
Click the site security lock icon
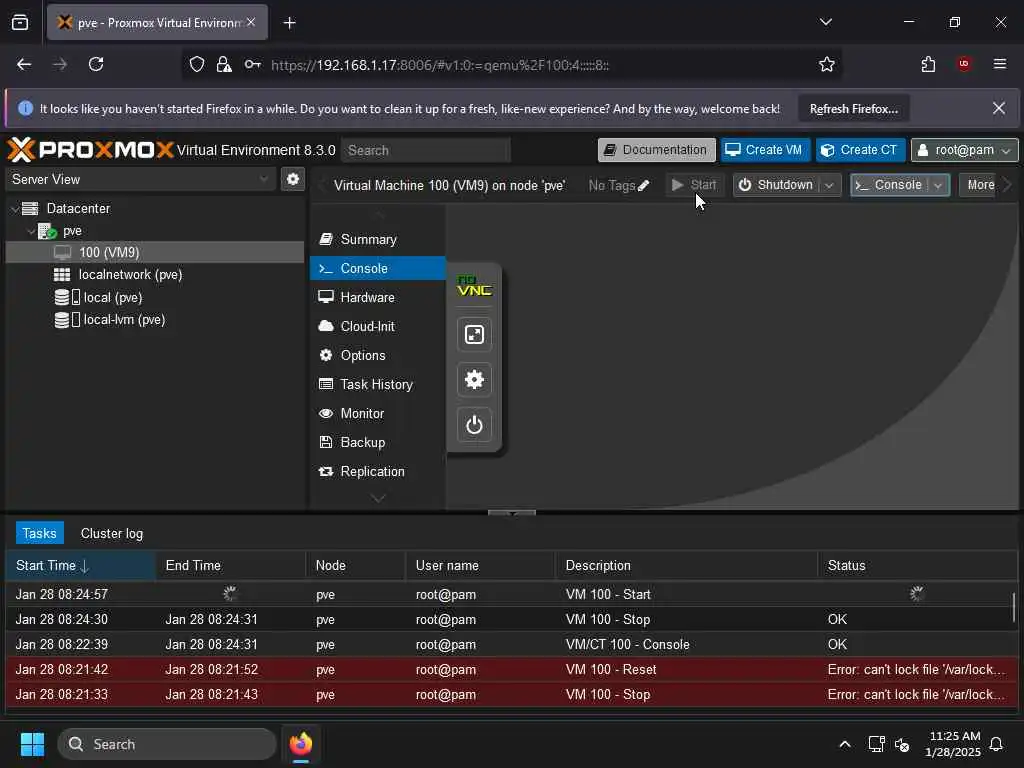pos(224,64)
